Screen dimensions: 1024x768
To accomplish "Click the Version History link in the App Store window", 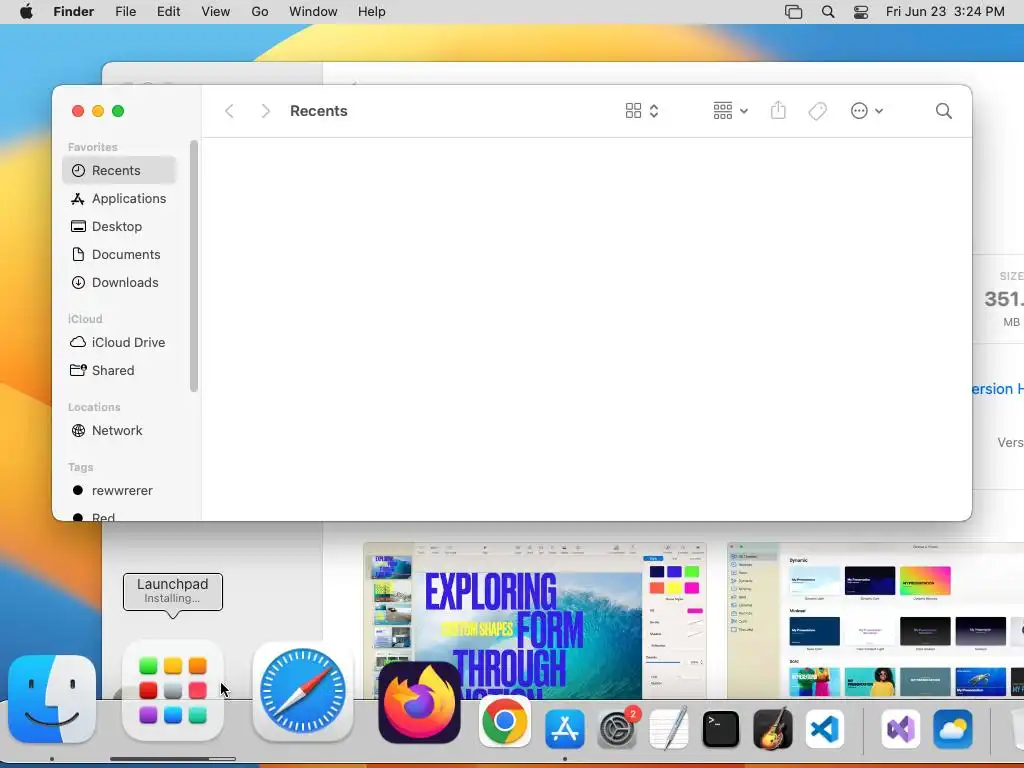I will [997, 389].
